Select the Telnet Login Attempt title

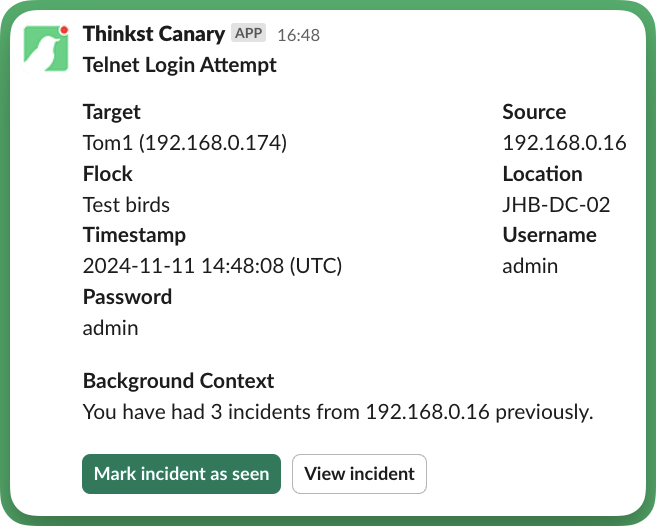(x=179, y=65)
